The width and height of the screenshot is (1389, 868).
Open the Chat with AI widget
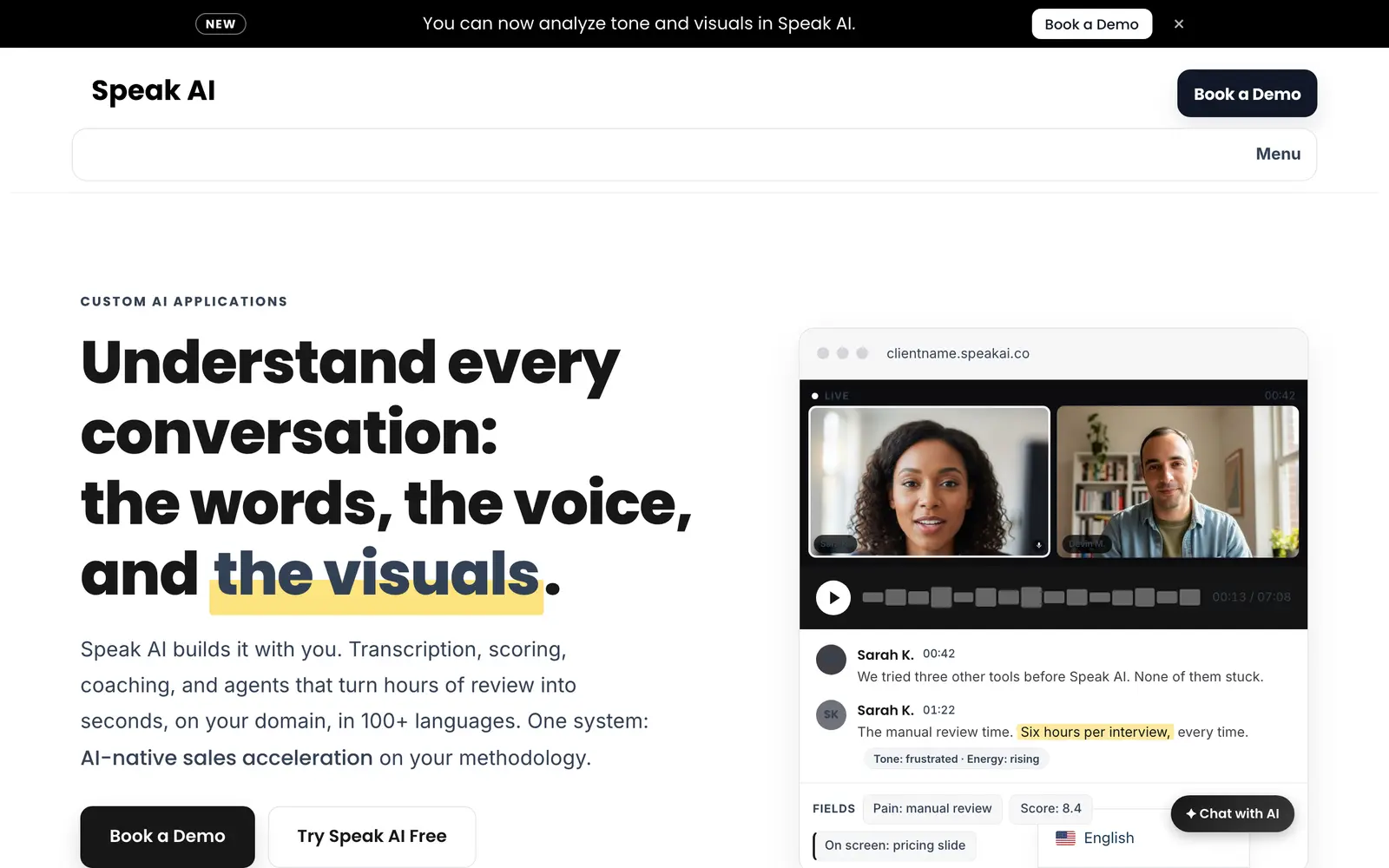(1232, 813)
